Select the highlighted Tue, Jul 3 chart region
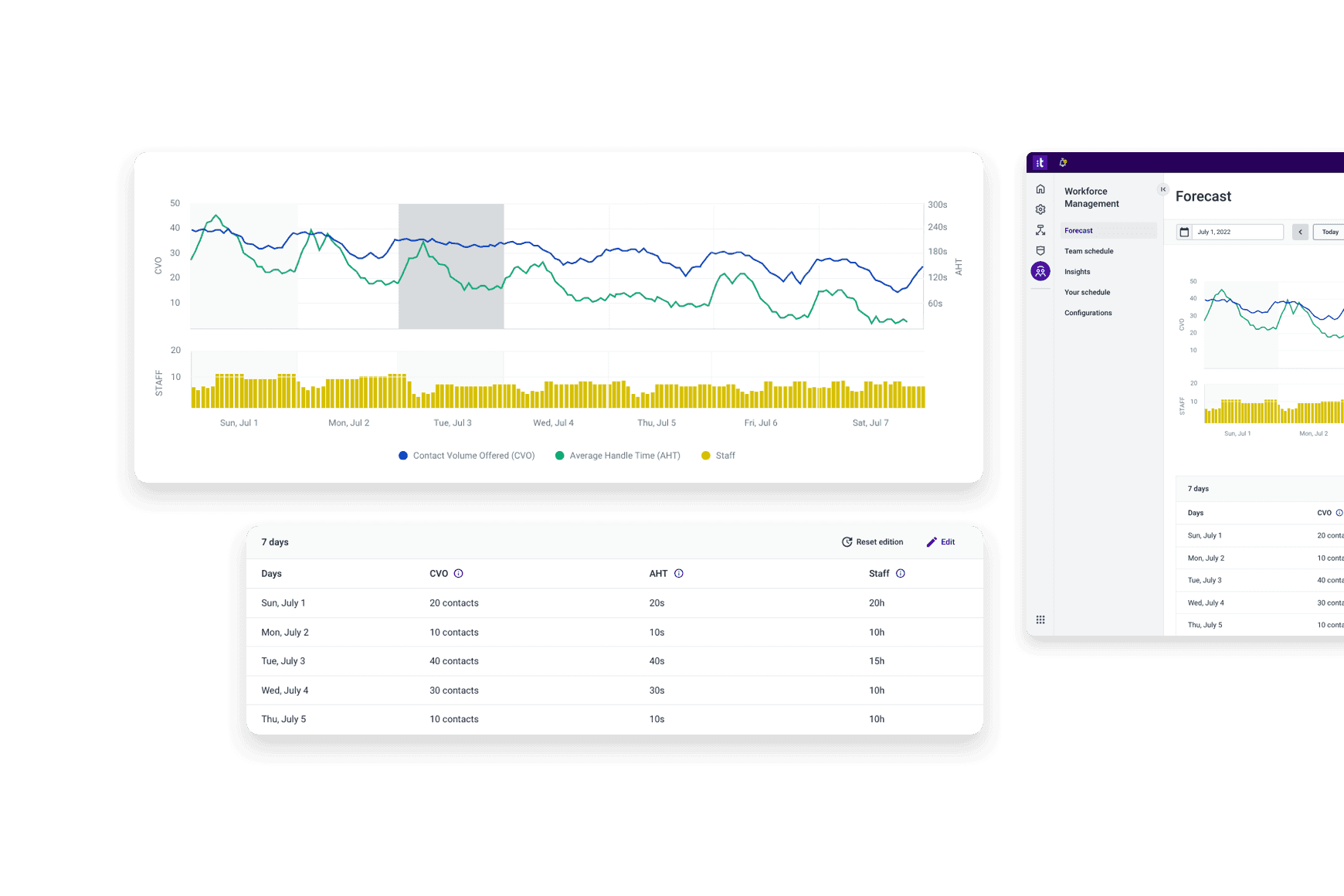The image size is (1344, 896). tap(451, 265)
